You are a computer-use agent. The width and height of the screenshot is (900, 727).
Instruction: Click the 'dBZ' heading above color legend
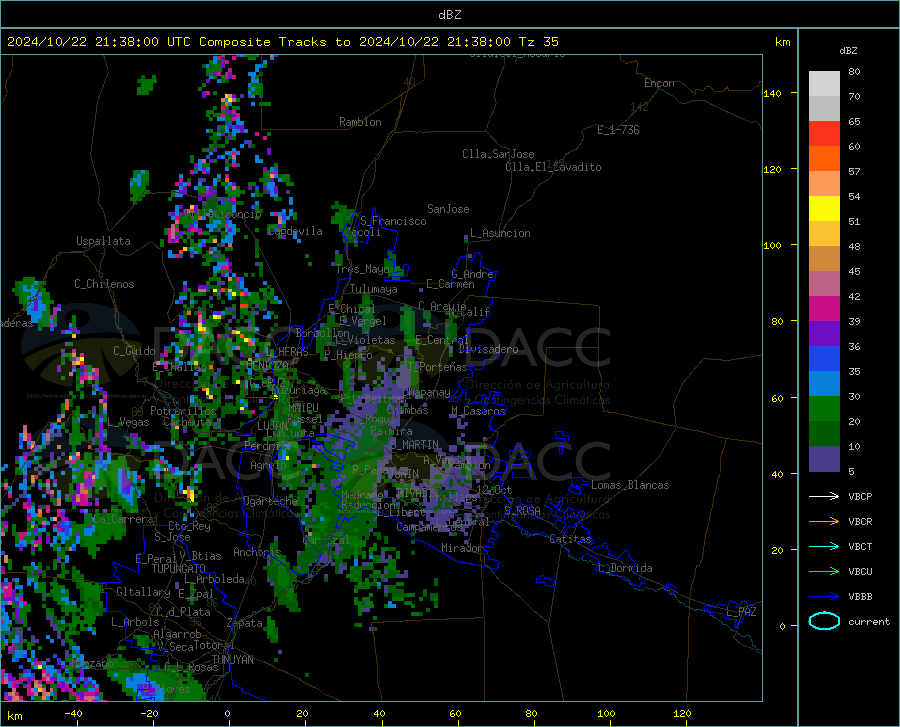848,50
